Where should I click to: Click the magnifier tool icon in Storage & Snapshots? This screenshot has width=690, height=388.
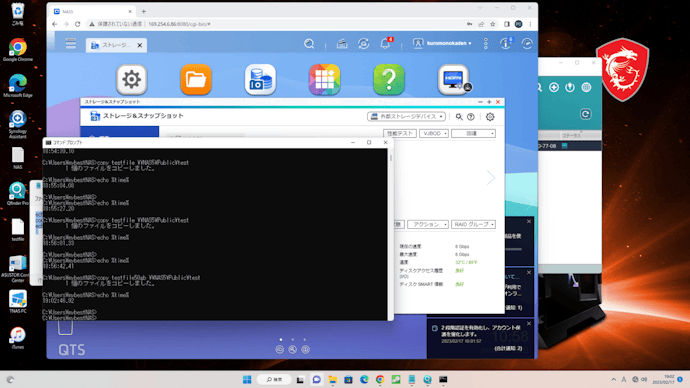[459, 117]
